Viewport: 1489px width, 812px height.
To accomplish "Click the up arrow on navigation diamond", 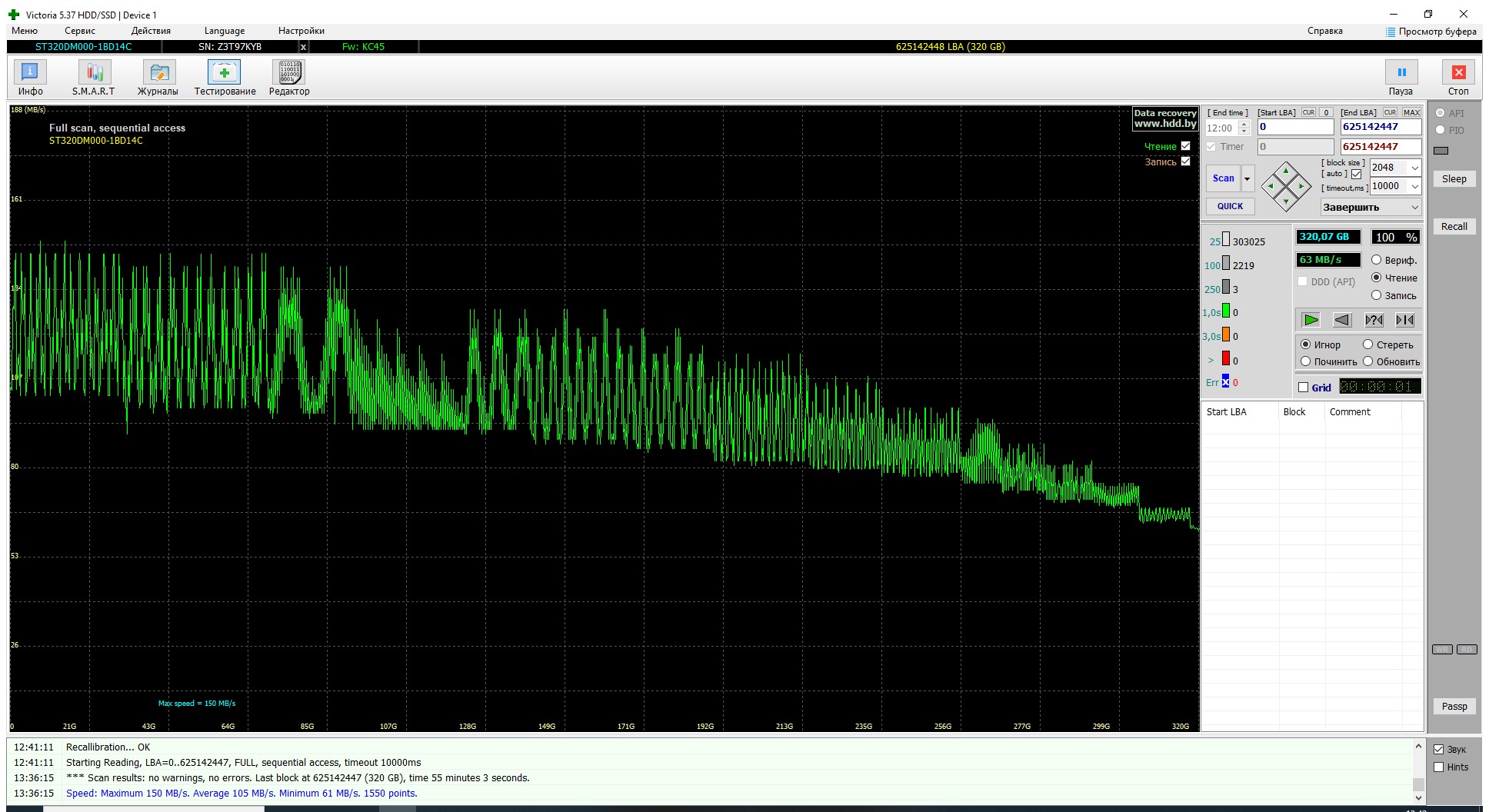I will tap(1286, 171).
